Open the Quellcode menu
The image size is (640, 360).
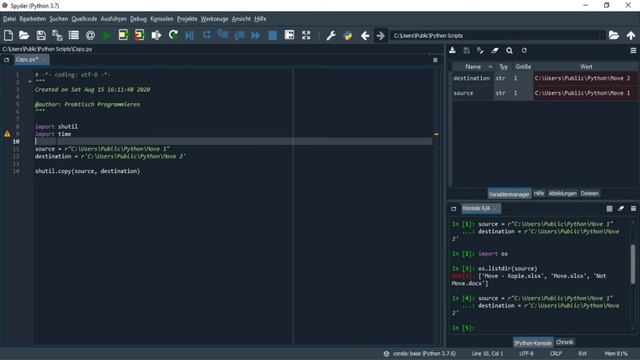[x=84, y=19]
